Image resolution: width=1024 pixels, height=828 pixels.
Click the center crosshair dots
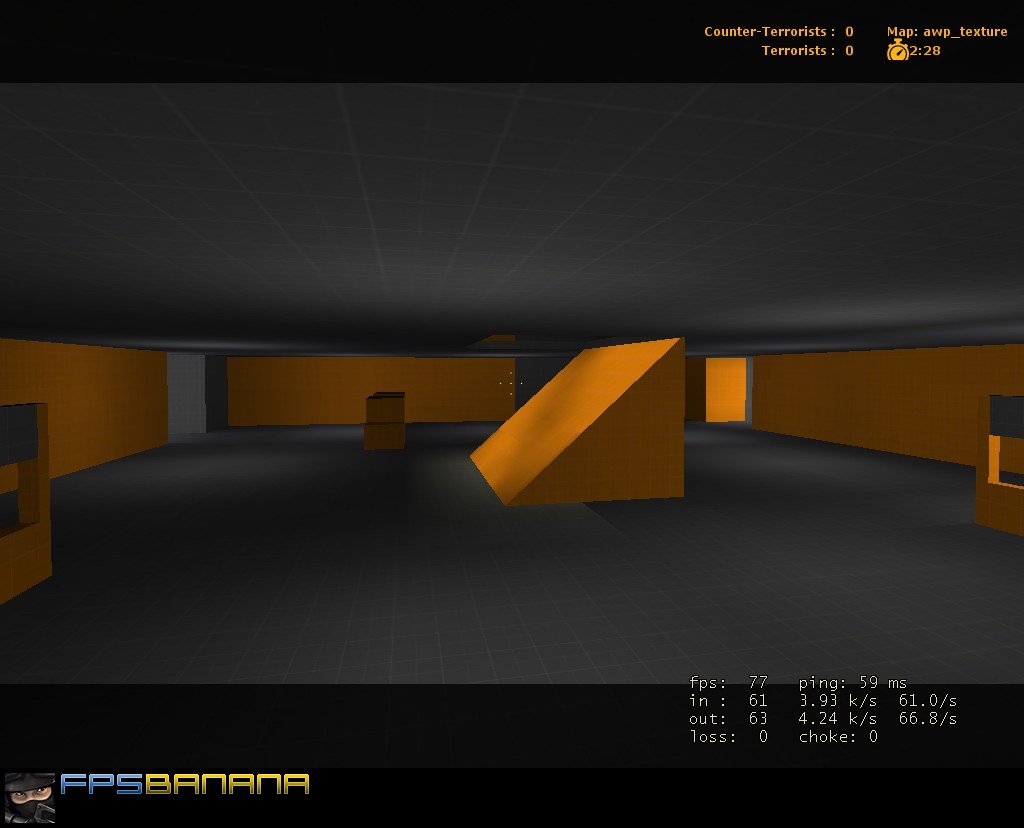(x=510, y=382)
